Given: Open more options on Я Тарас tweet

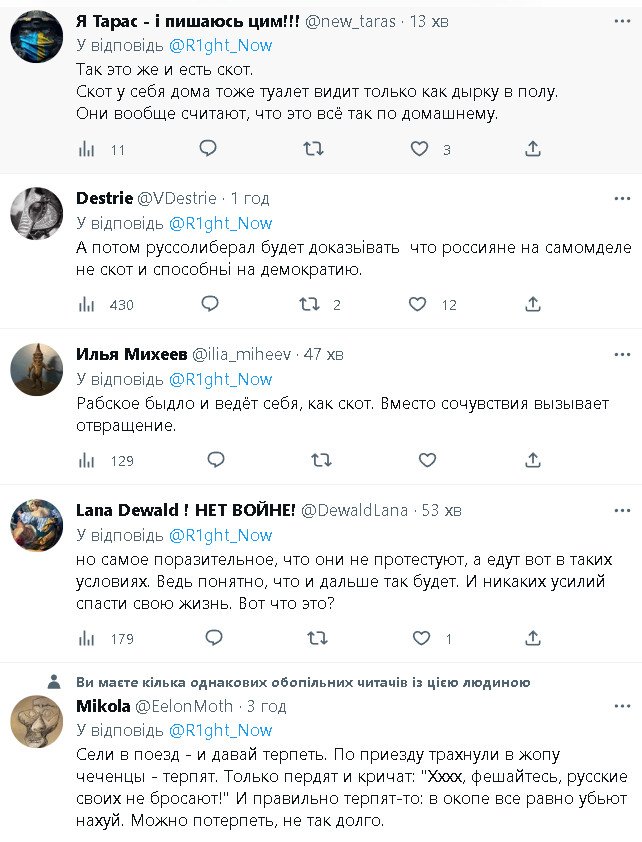Looking at the screenshot, I should pos(622,20).
